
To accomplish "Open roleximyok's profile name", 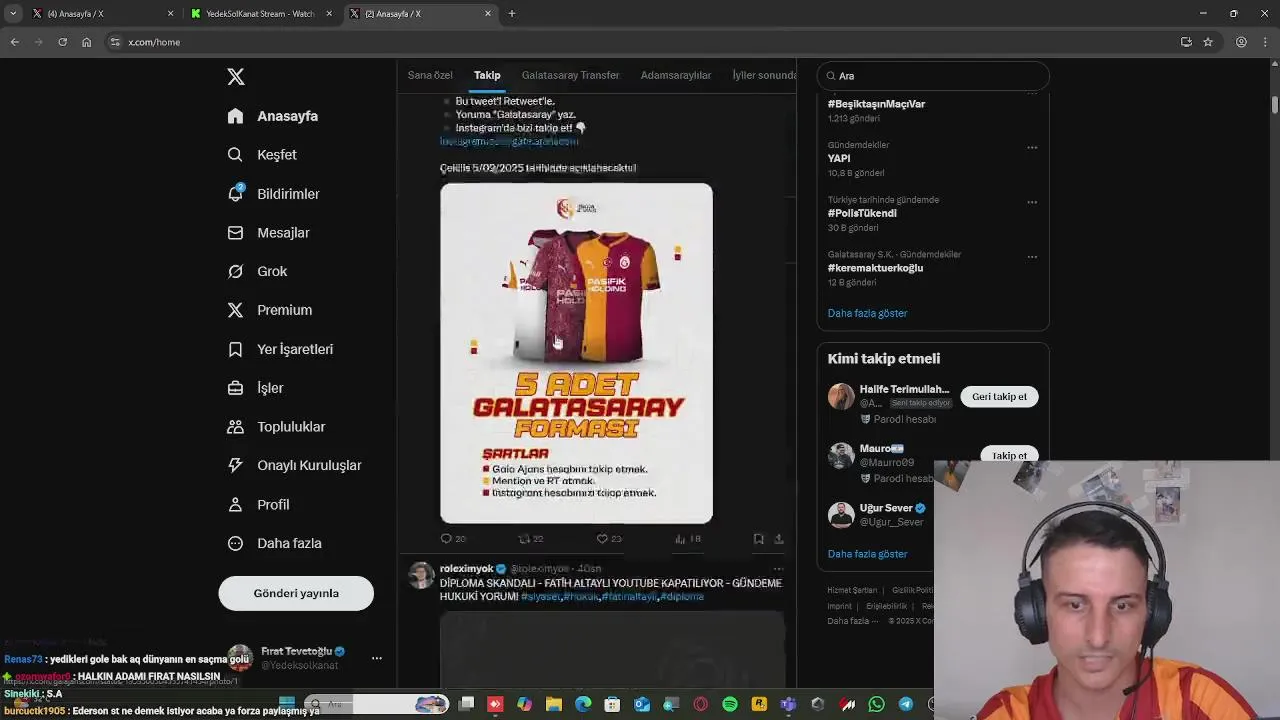I will (x=467, y=568).
